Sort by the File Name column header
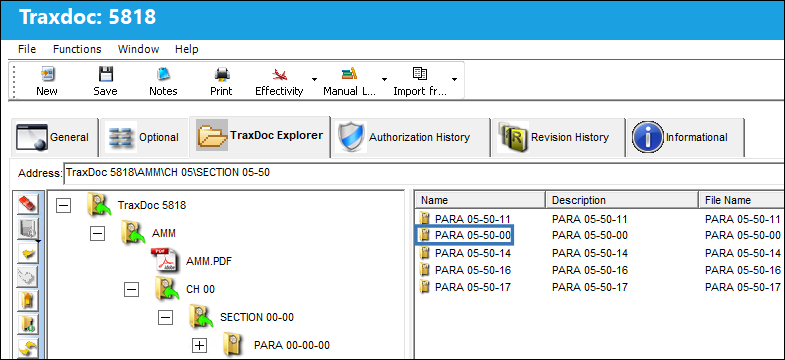785x360 pixels. point(741,200)
